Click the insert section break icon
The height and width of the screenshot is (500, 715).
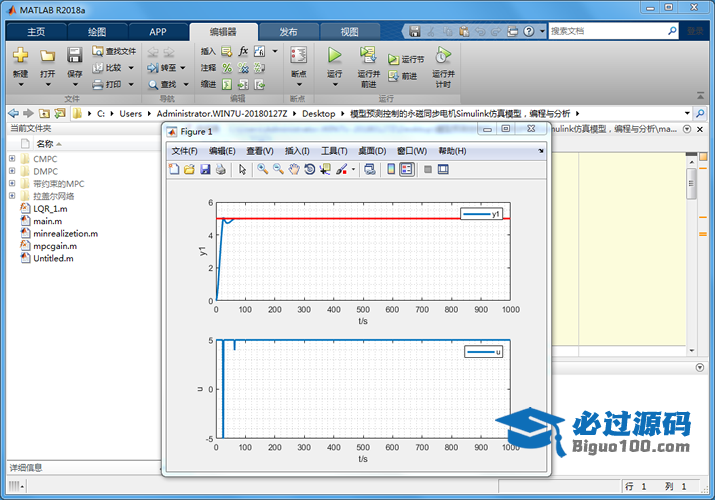click(227, 52)
